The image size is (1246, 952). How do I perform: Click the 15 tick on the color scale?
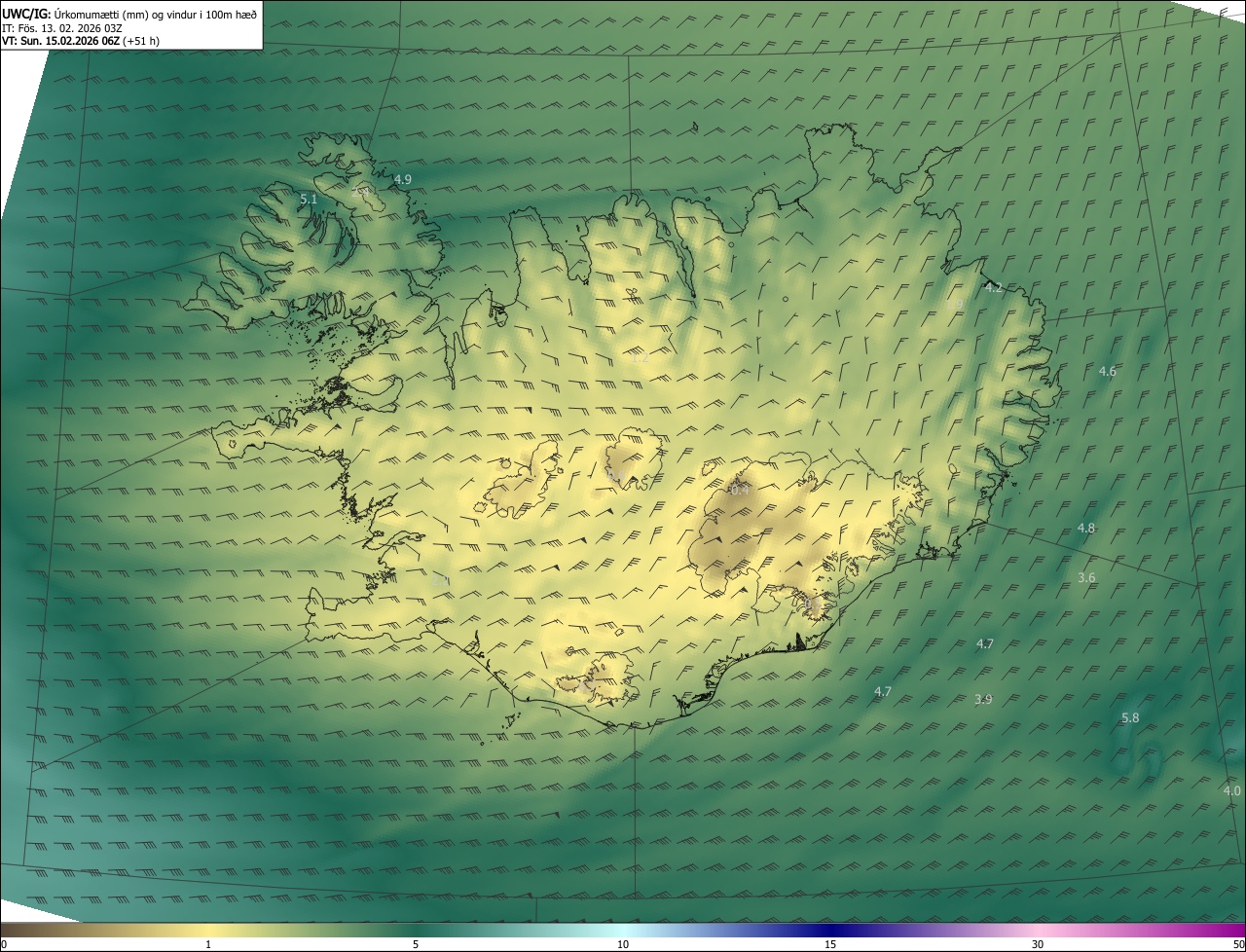(830, 944)
